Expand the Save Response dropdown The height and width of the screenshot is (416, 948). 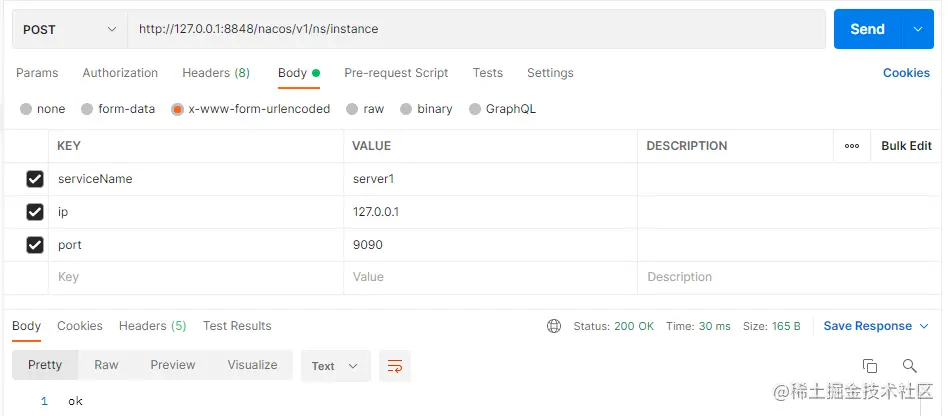tap(924, 326)
